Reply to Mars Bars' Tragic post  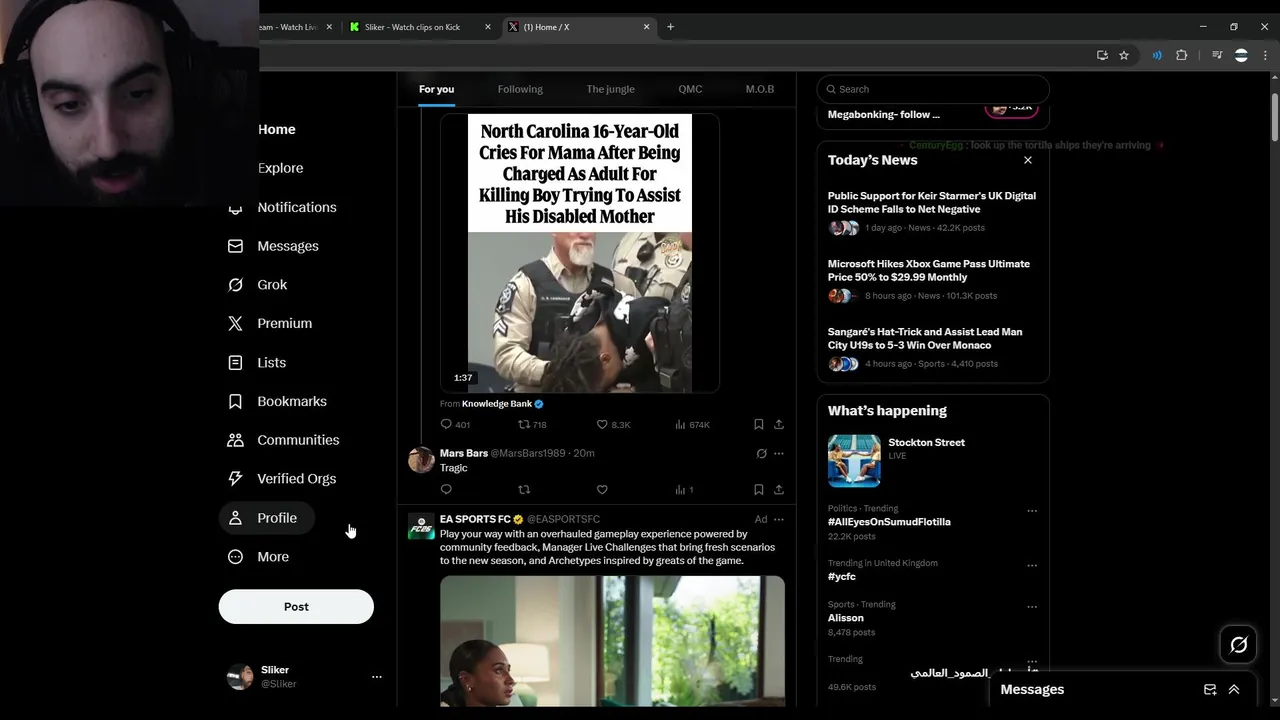(446, 489)
